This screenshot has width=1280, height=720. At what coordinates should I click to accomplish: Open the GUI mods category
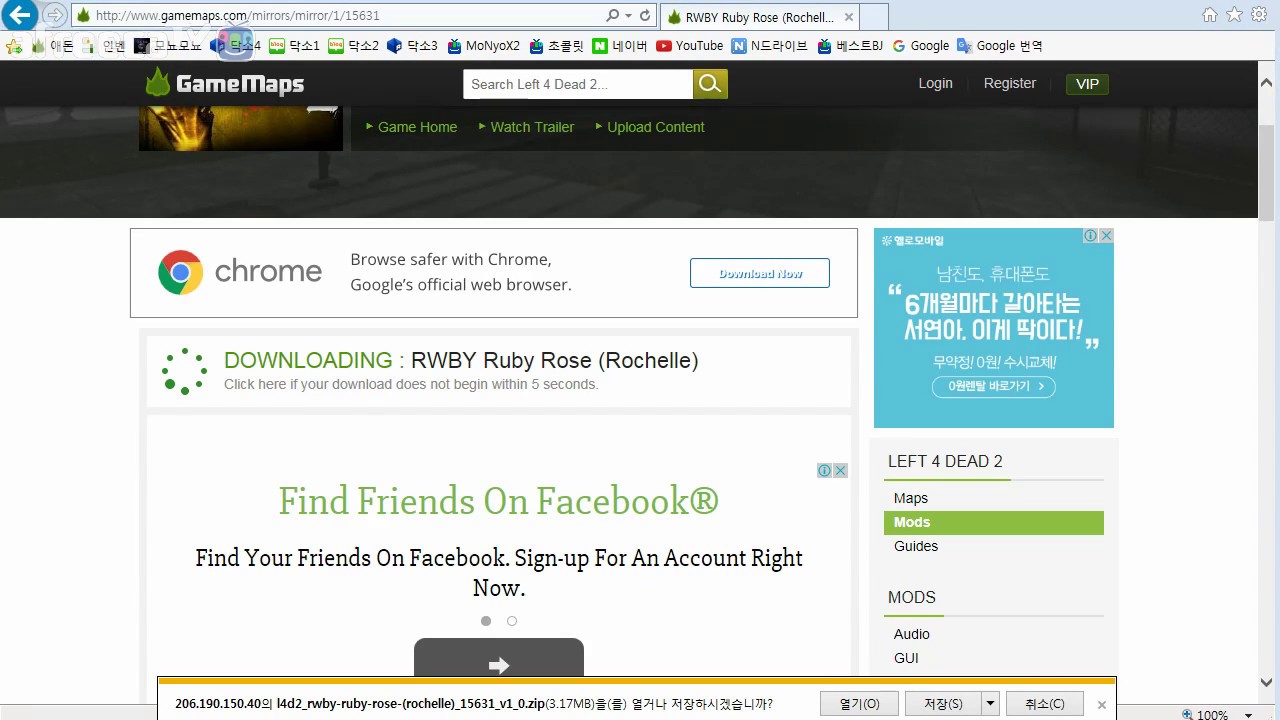[x=906, y=658]
